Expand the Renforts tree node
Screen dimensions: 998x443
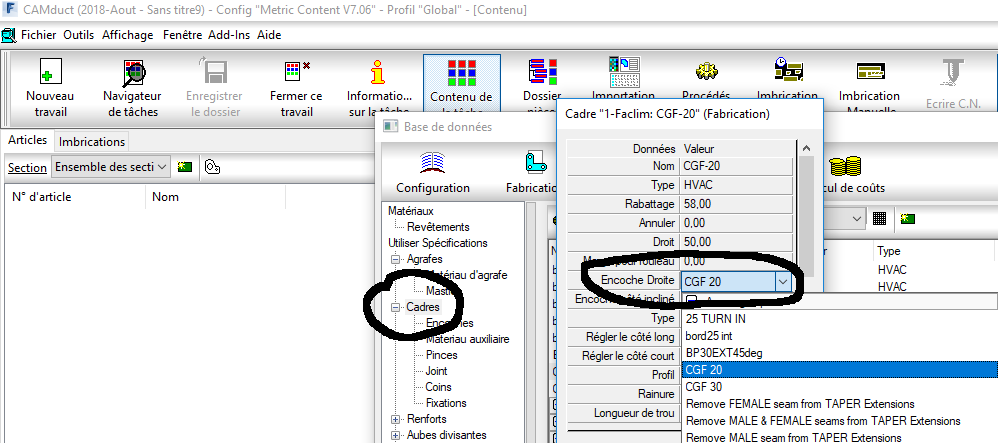(x=395, y=419)
